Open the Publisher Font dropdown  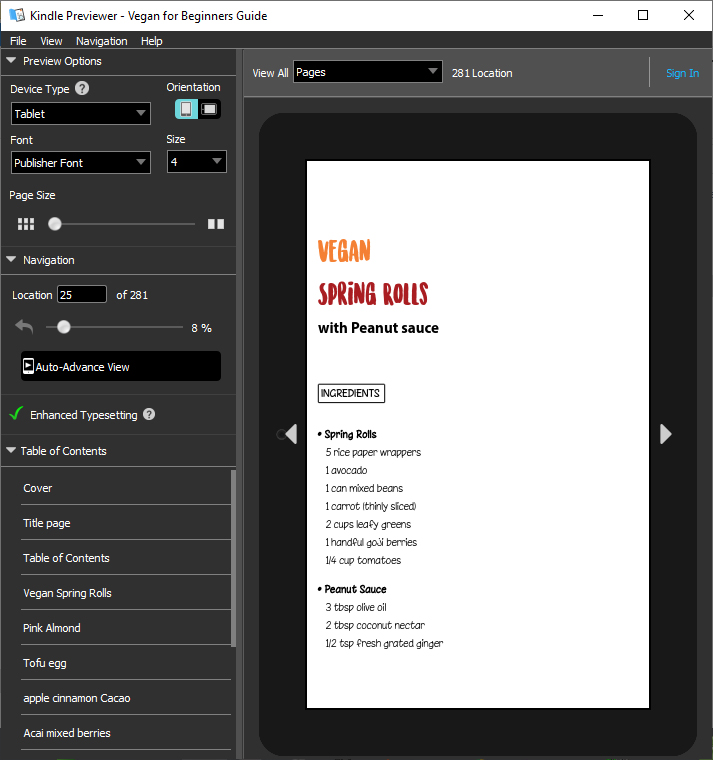(80, 163)
